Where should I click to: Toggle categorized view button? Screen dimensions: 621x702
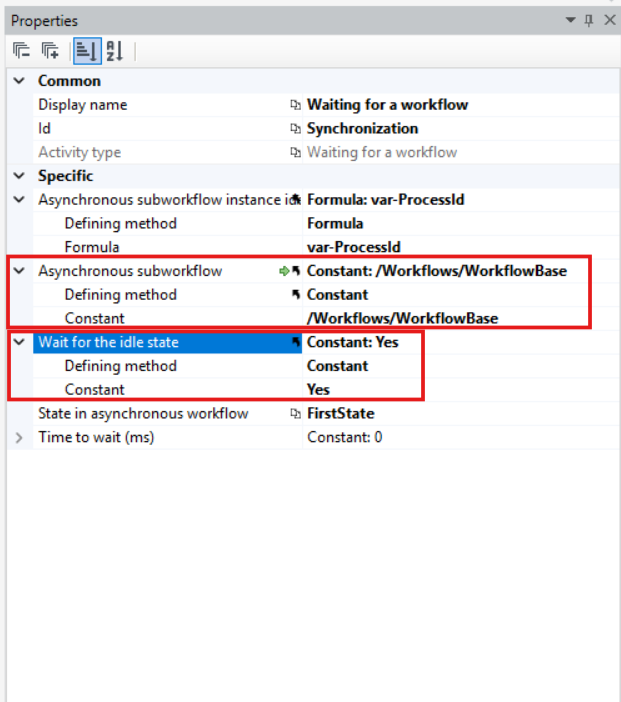87,51
